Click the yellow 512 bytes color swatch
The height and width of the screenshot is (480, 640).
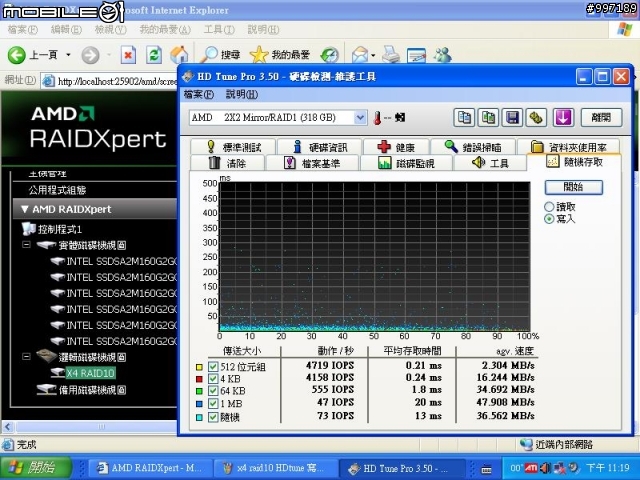coord(199,367)
